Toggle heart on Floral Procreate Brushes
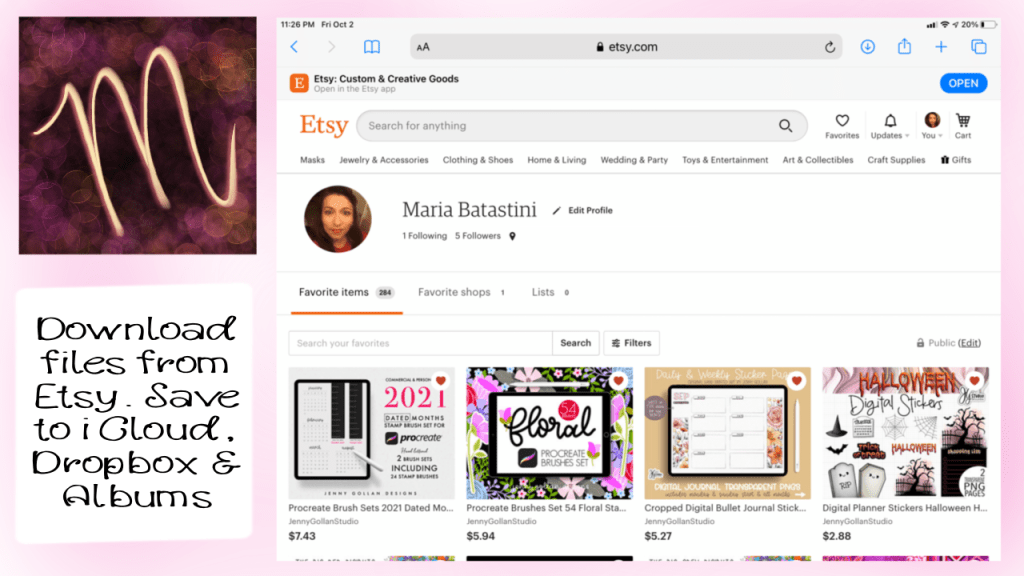Image resolution: width=1024 pixels, height=576 pixels. click(x=619, y=381)
